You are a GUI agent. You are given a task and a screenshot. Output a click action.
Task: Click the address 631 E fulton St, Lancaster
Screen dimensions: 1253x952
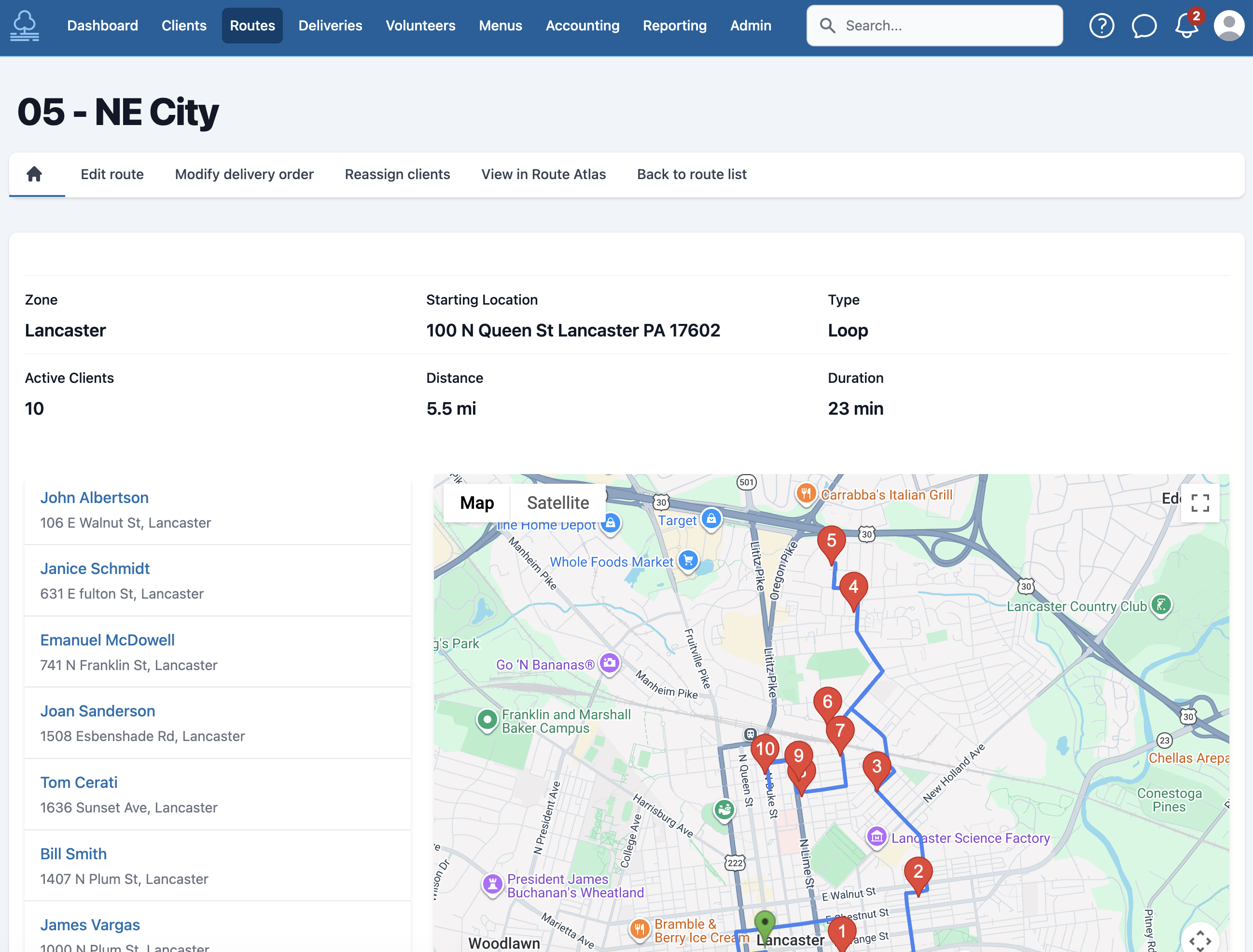tap(122, 593)
